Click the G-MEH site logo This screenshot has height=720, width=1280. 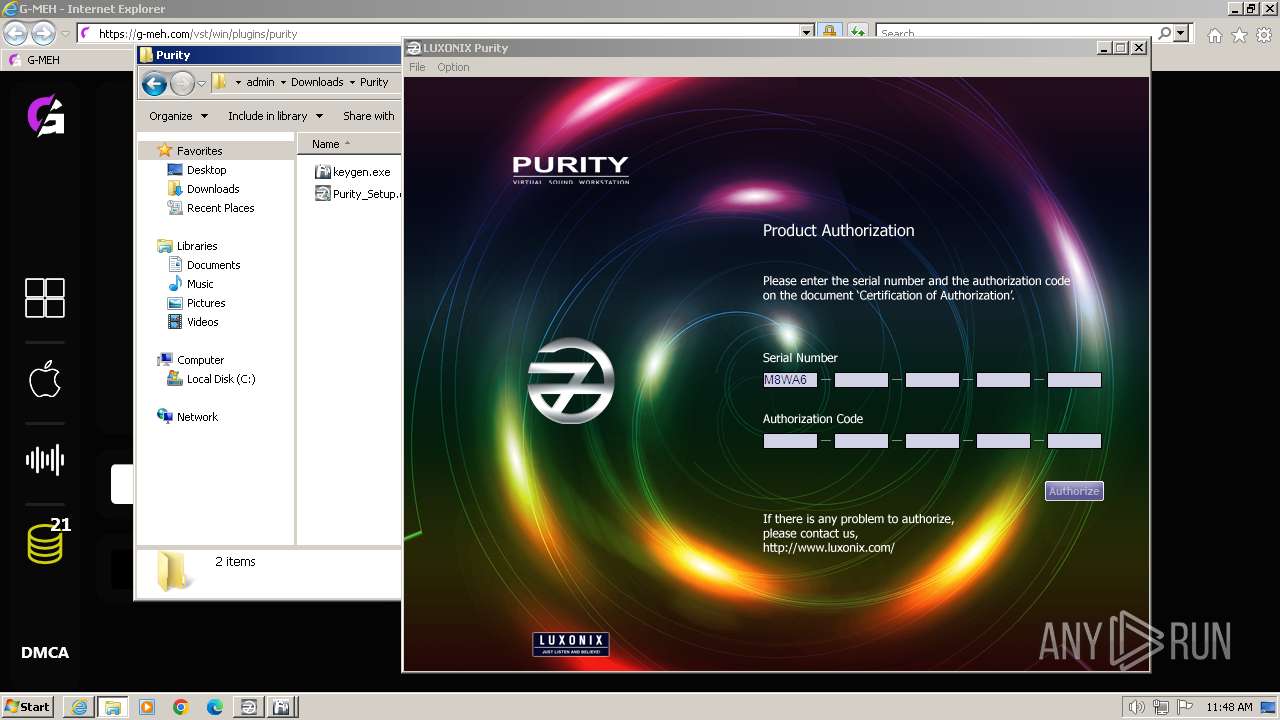pyautogui.click(x=45, y=115)
